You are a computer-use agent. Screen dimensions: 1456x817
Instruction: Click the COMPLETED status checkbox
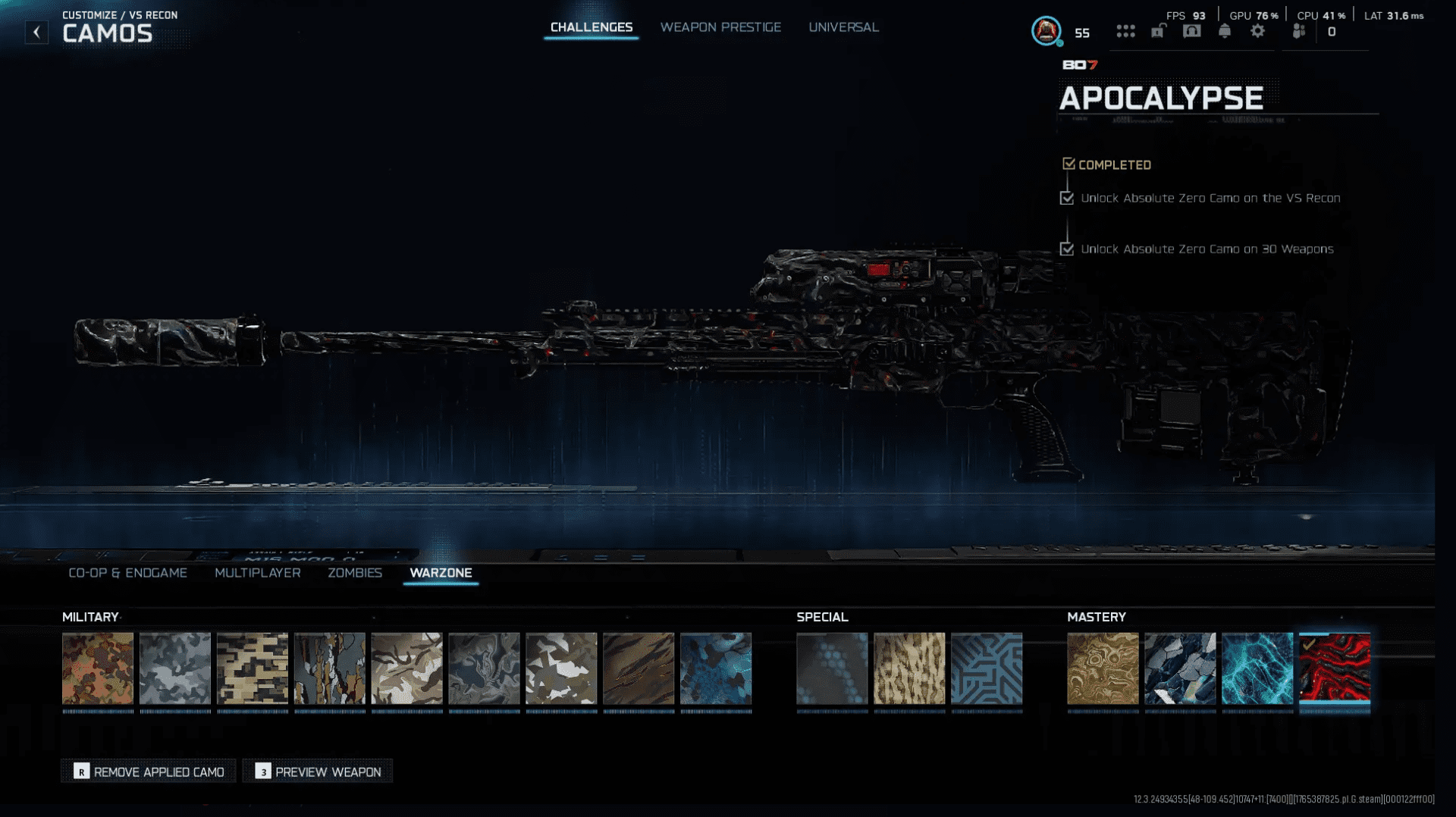[1068, 164]
